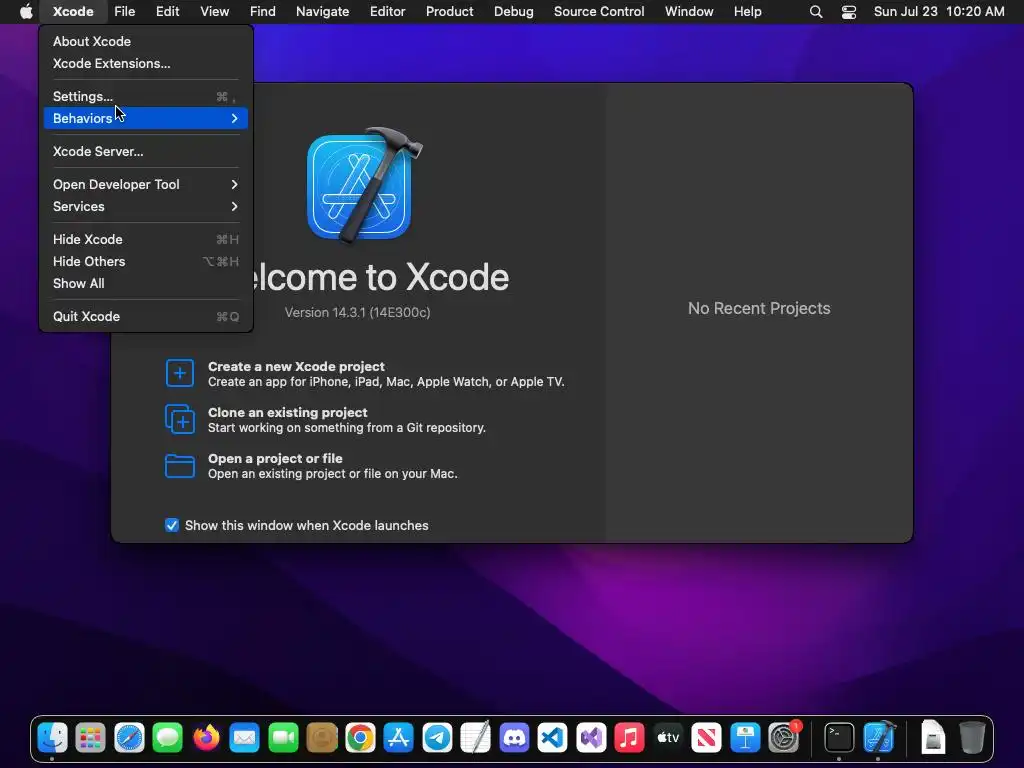
Task: Expand the Behaviors submenu
Action: [x=146, y=118]
